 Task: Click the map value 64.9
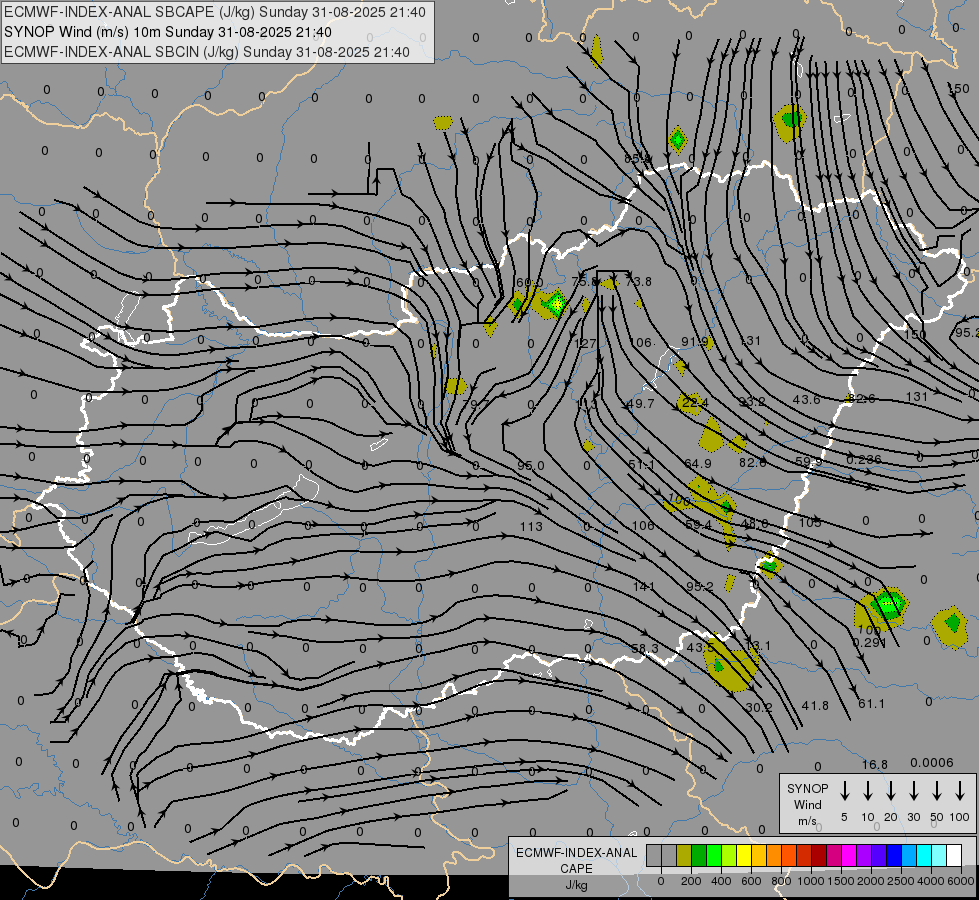point(697,463)
